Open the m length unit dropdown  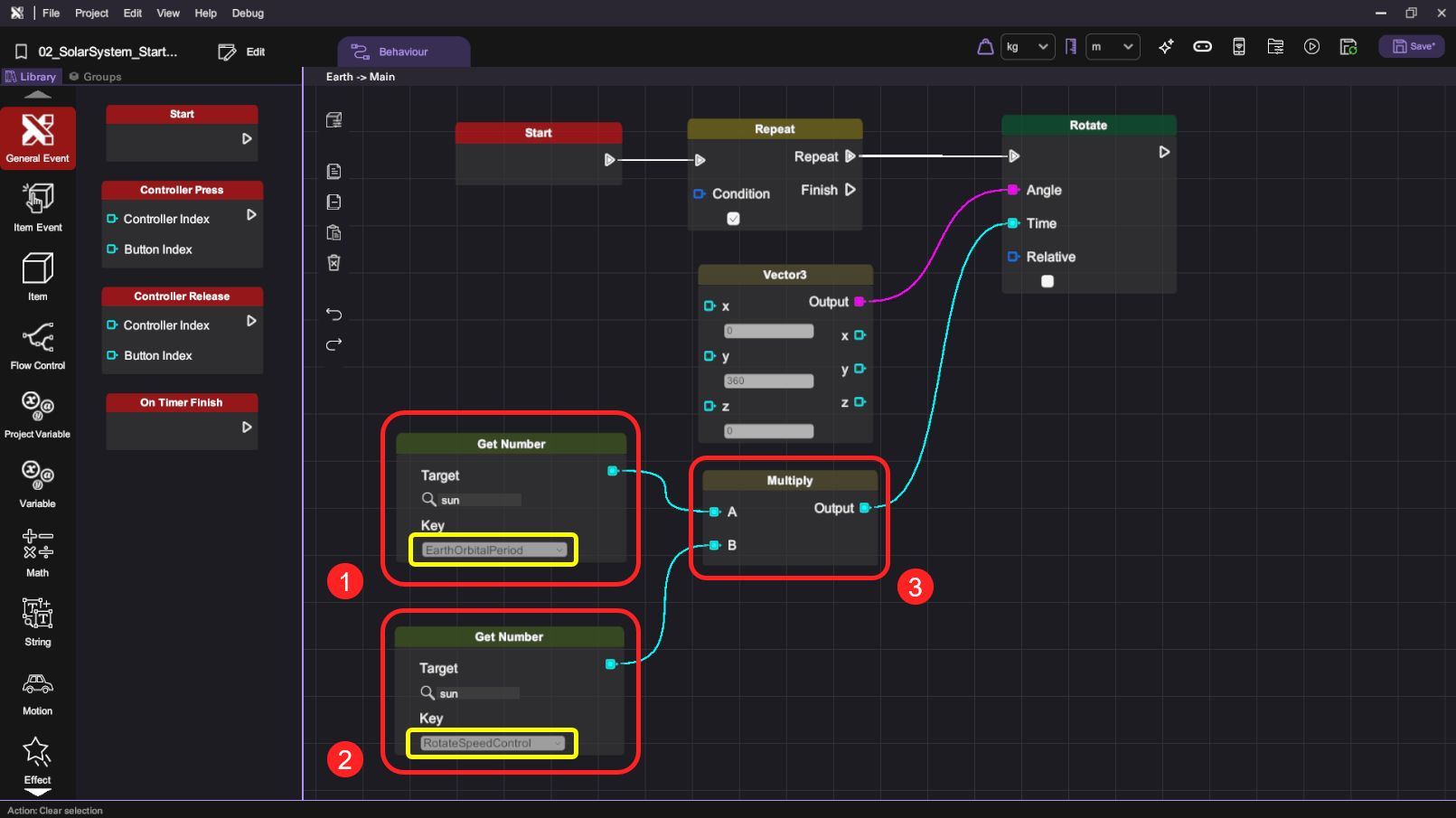pos(1112,47)
